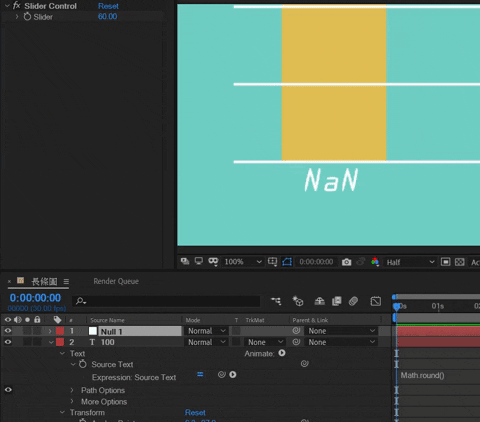Image resolution: width=480 pixels, height=422 pixels.
Task: Expand More Options group
Action: (72, 401)
